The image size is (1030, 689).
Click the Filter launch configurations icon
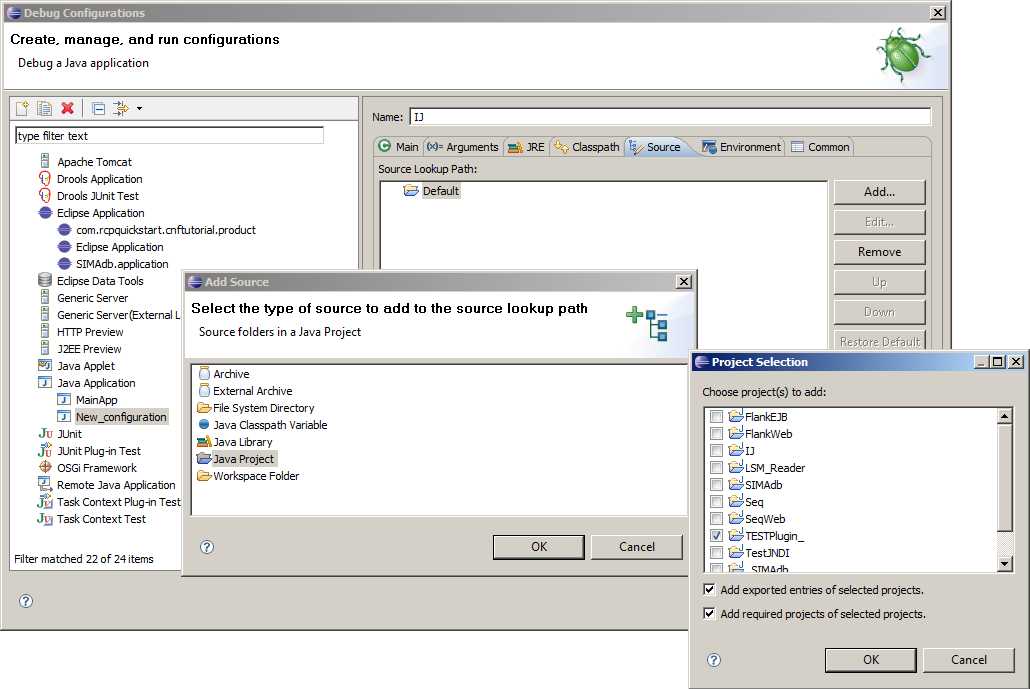coord(120,108)
